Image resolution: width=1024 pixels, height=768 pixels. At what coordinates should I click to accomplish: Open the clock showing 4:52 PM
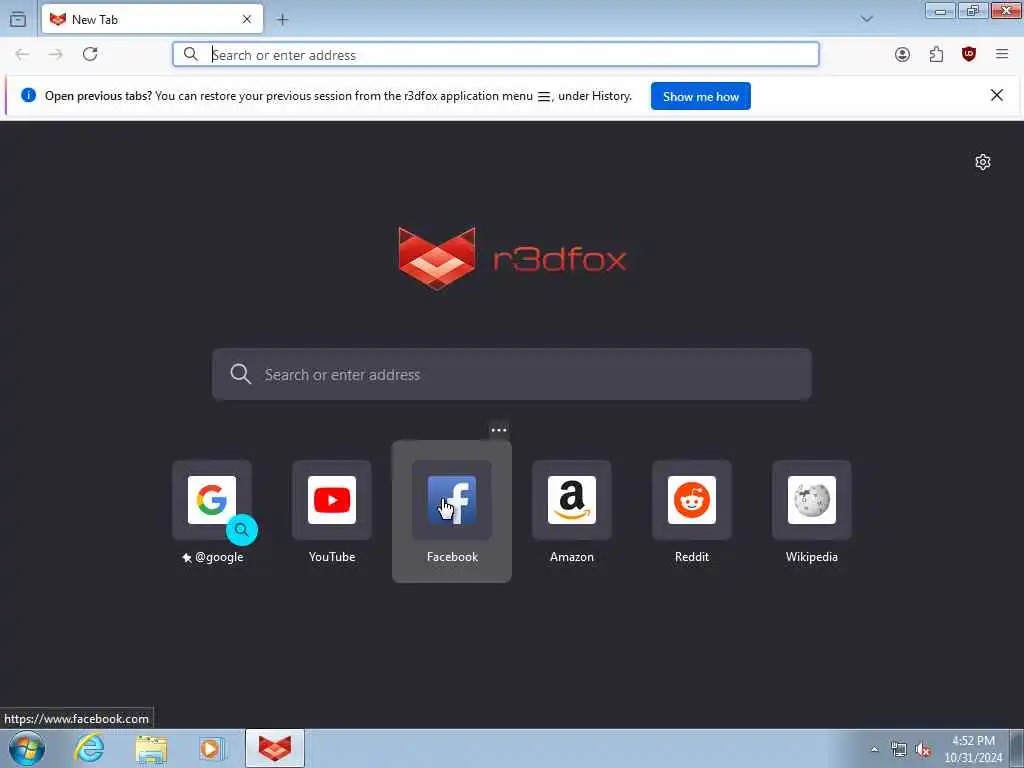973,749
